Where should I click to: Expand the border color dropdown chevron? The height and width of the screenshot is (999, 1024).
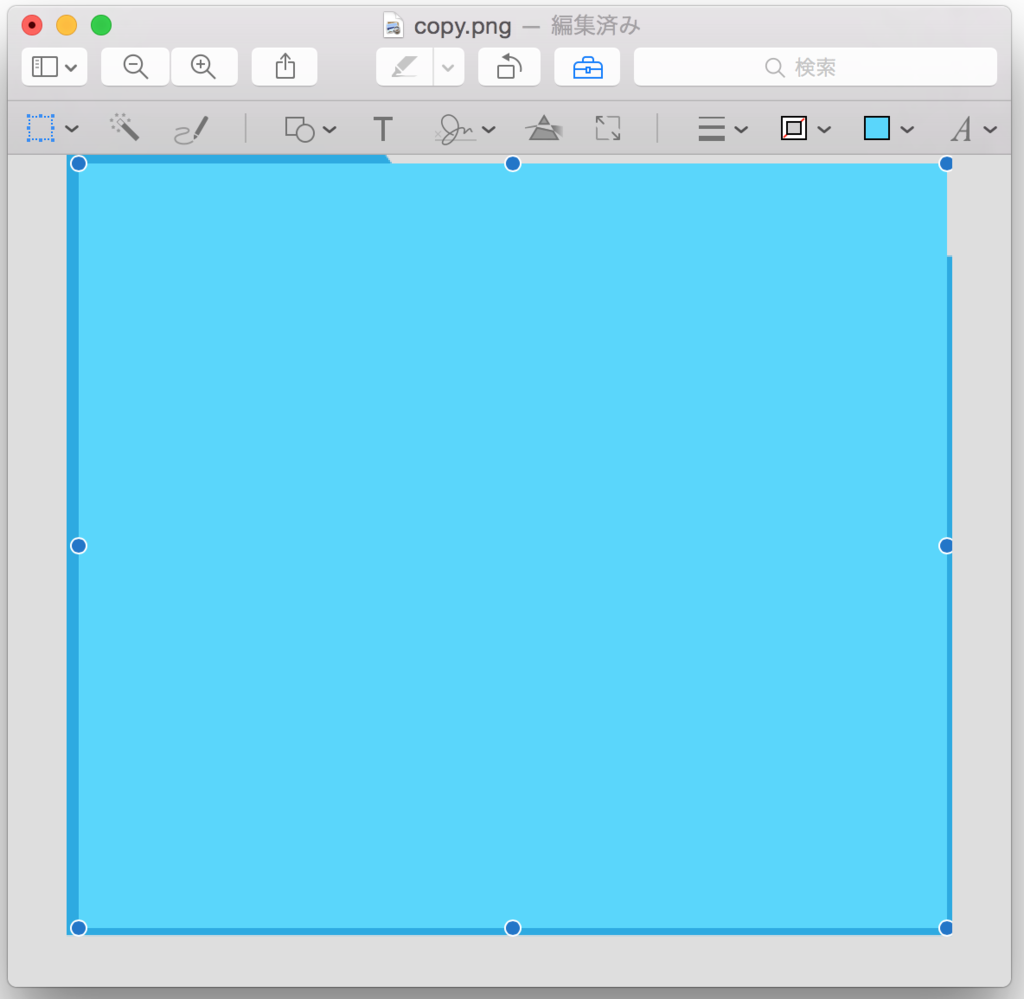(x=825, y=130)
